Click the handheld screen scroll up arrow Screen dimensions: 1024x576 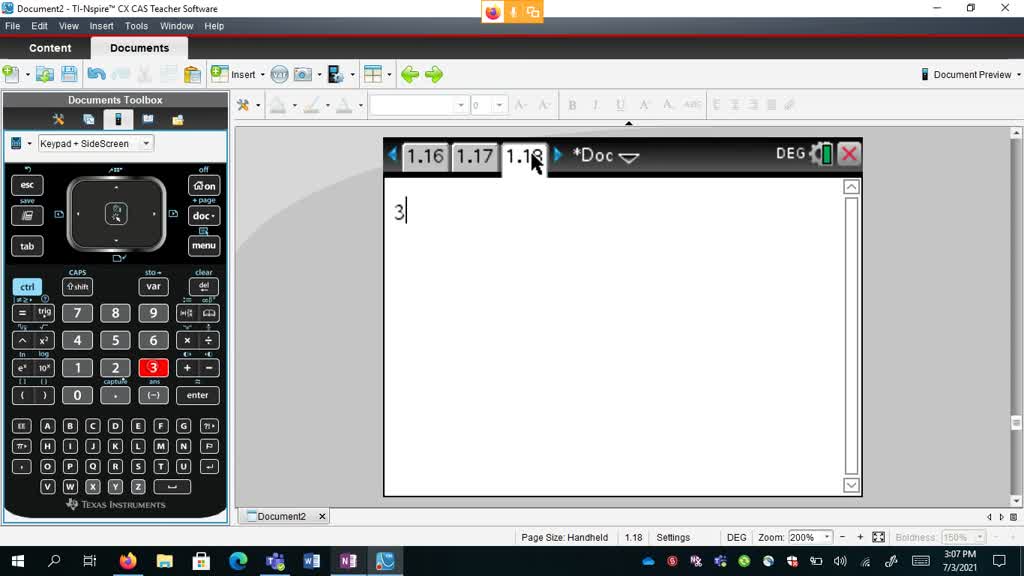pos(851,187)
